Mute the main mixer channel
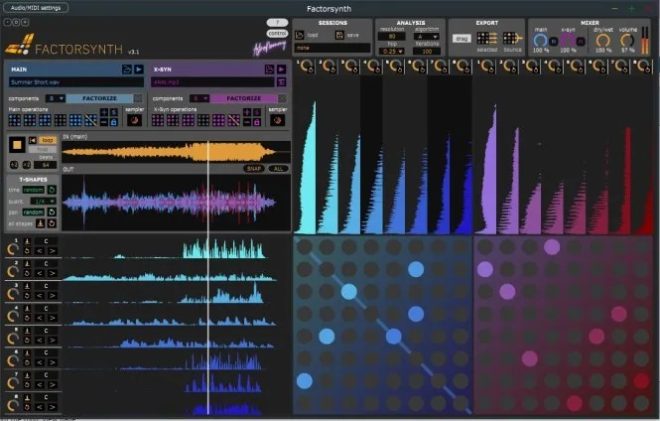The width and height of the screenshot is (660, 421). pyautogui.click(x=553, y=41)
